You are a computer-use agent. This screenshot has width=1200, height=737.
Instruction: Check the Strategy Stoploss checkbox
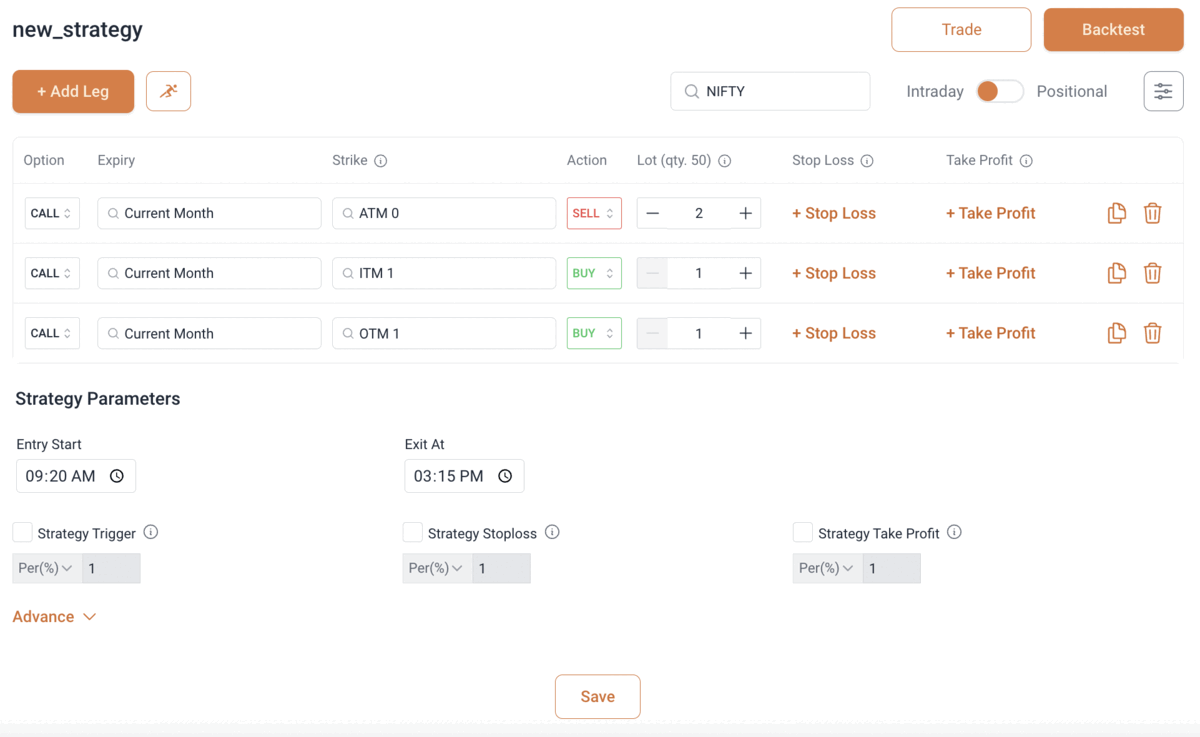(413, 533)
